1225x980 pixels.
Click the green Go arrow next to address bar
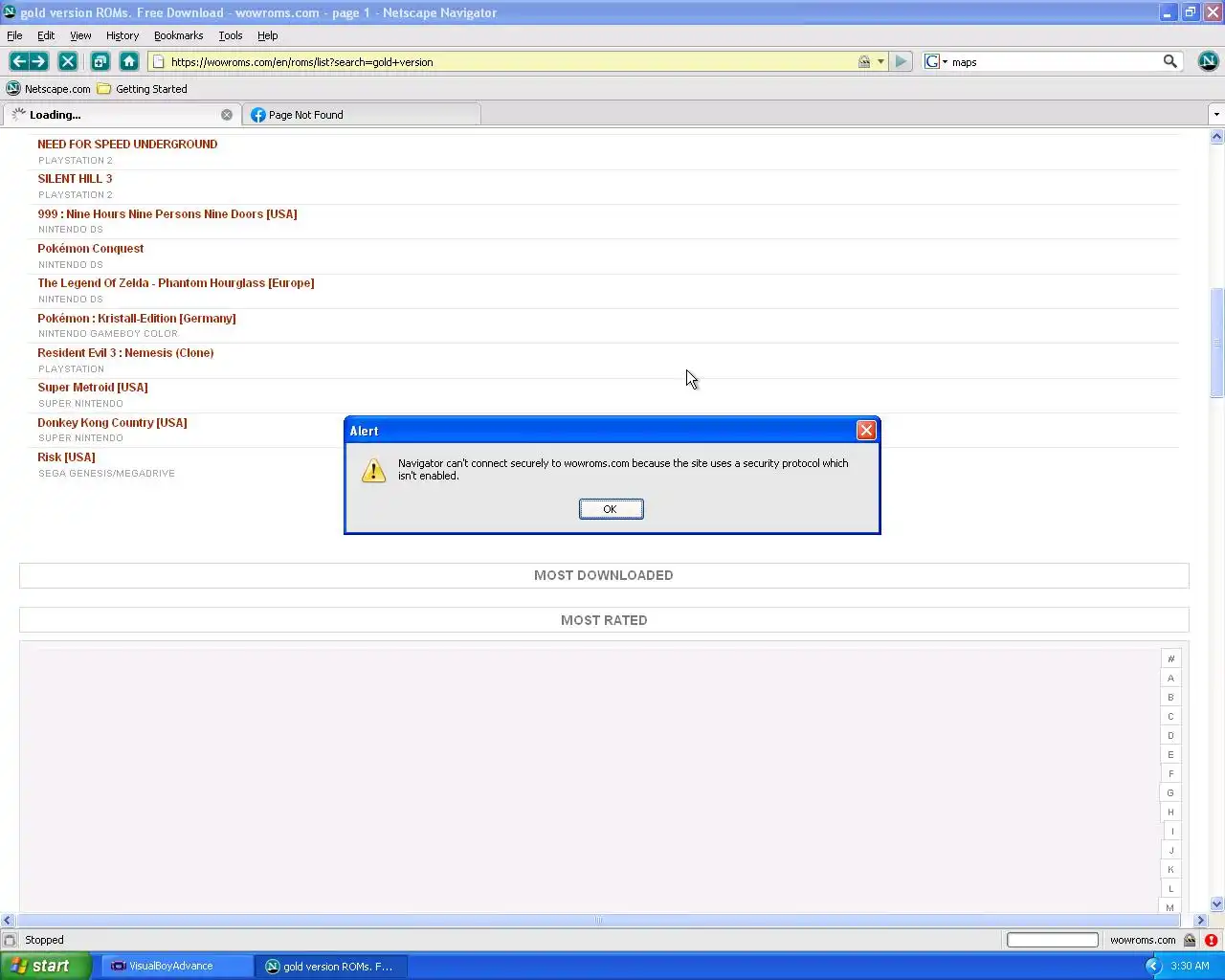point(901,61)
